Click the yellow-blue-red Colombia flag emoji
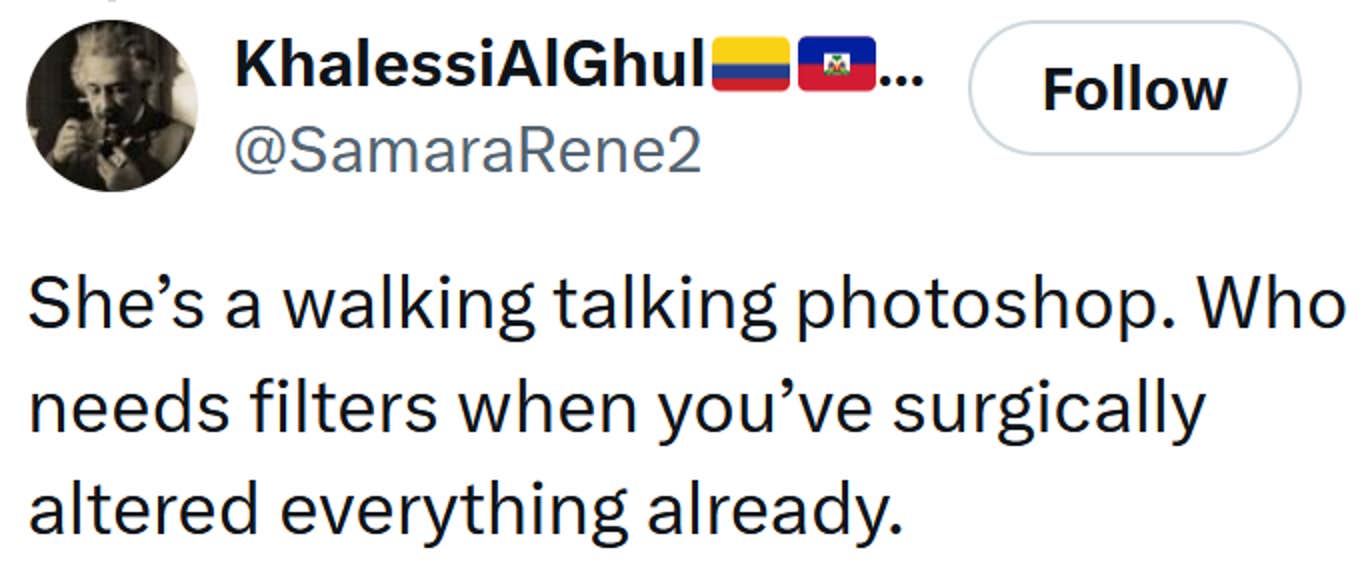Screen dimensions: 1364x570 pyautogui.click(x=750, y=64)
